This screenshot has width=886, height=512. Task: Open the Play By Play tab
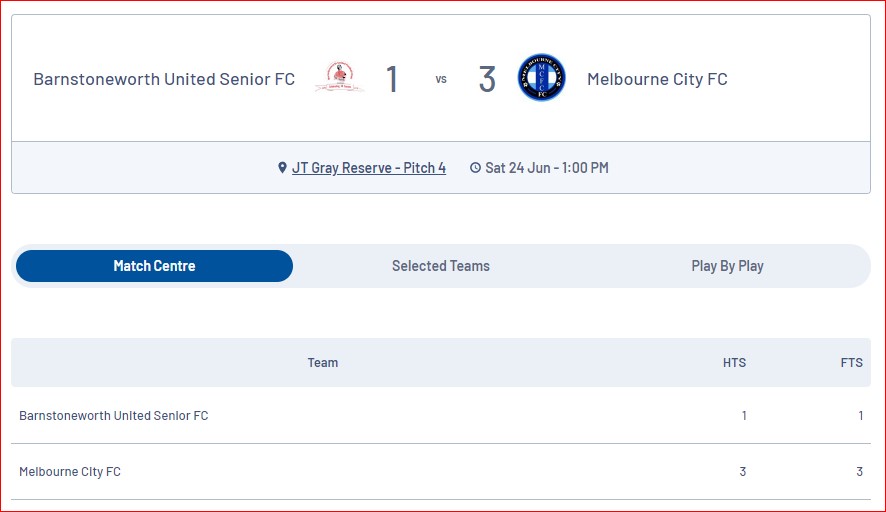pos(727,266)
